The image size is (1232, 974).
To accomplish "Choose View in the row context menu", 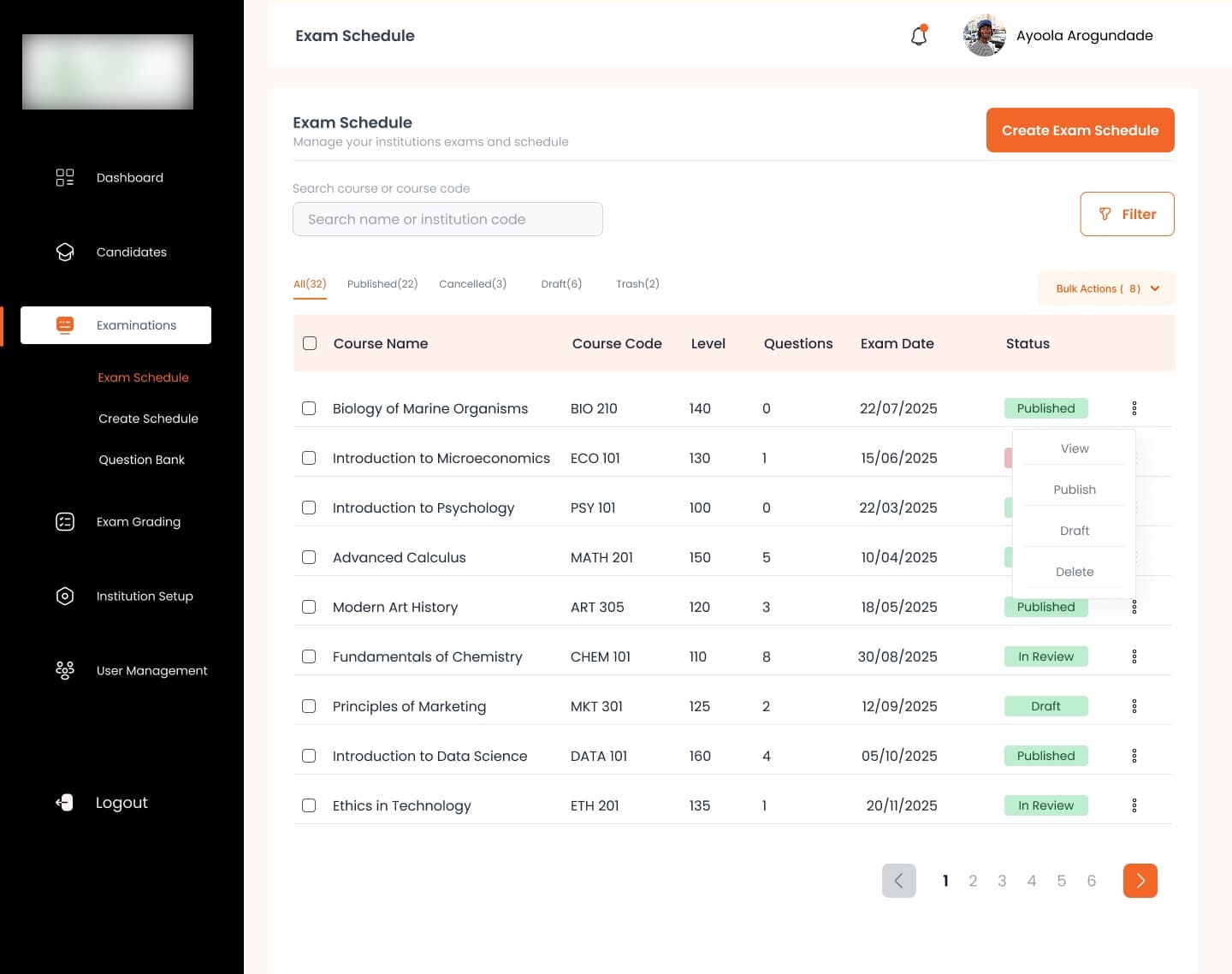I will [1075, 448].
